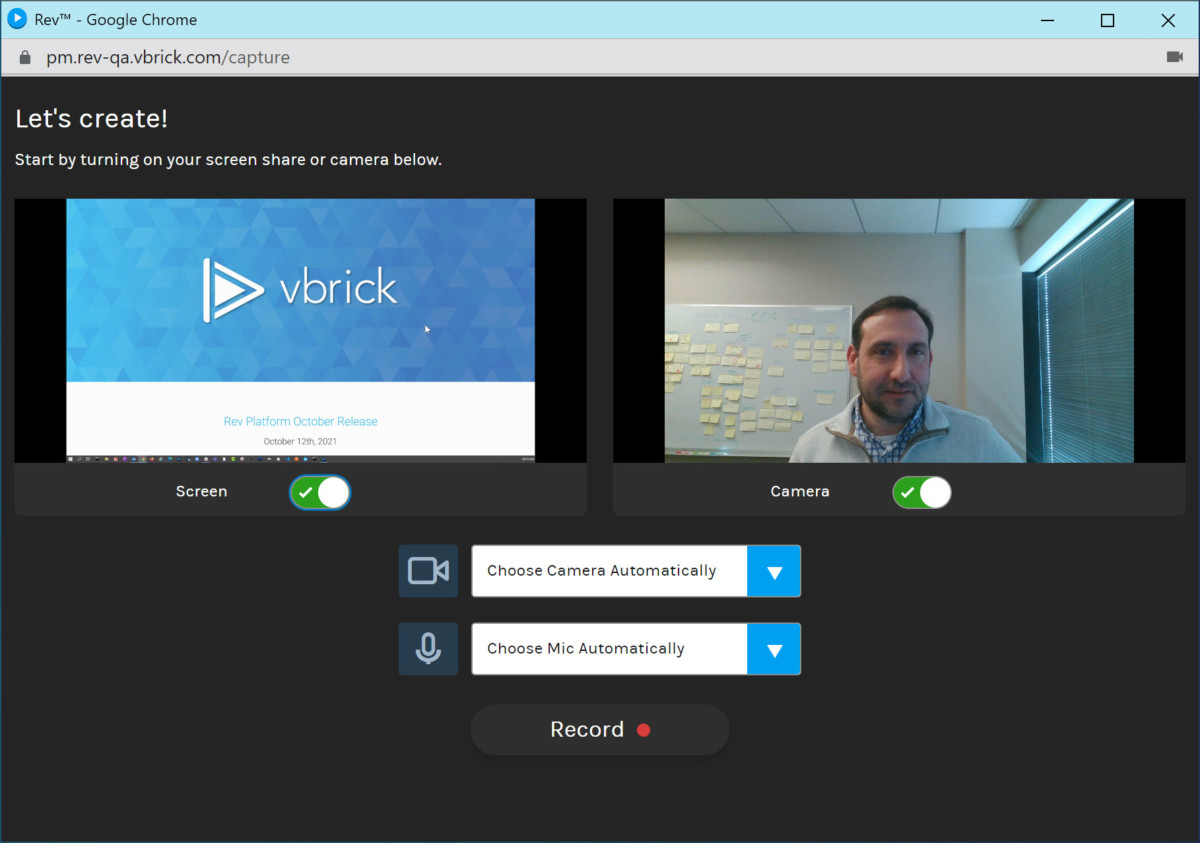Viewport: 1200px width, 843px height.
Task: Click the camera icon beside the camera dropdown
Action: tap(428, 571)
